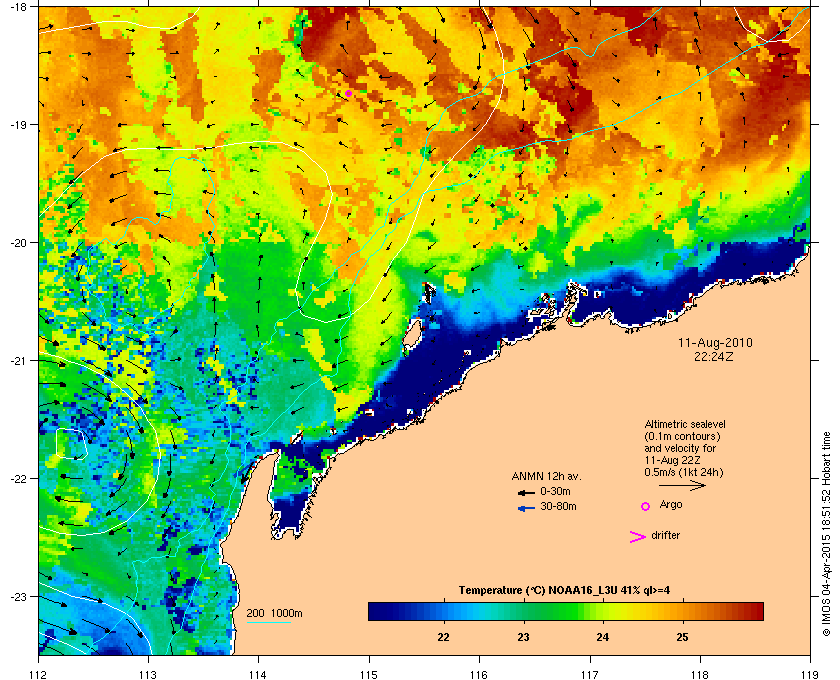Click the cyan 200 1000m depth contour line sample
The image size is (840, 680).
268,623
